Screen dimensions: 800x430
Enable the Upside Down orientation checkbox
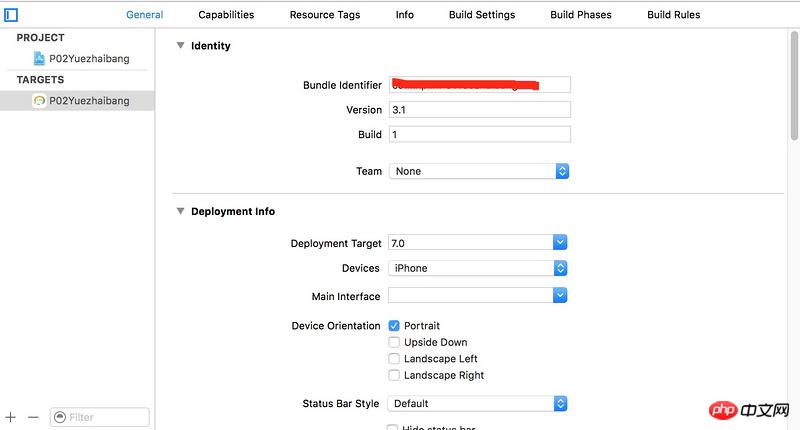click(394, 342)
